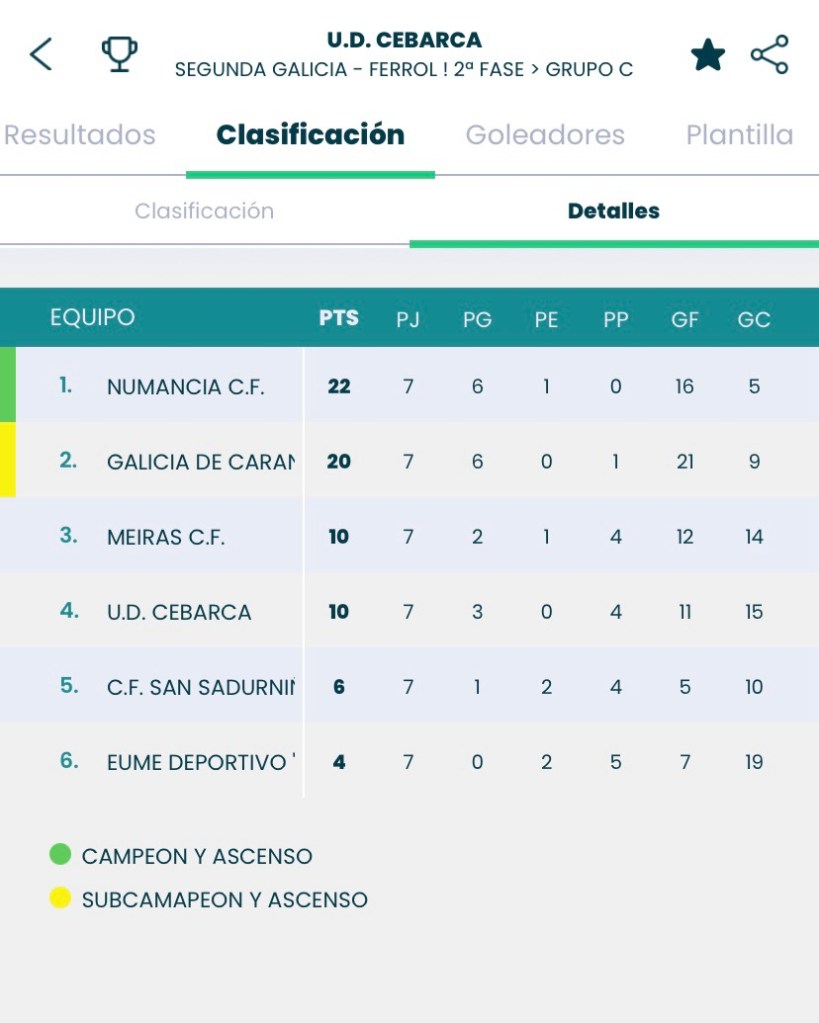Switch to the Resultados tab
The height and width of the screenshot is (1023, 819).
80,135
